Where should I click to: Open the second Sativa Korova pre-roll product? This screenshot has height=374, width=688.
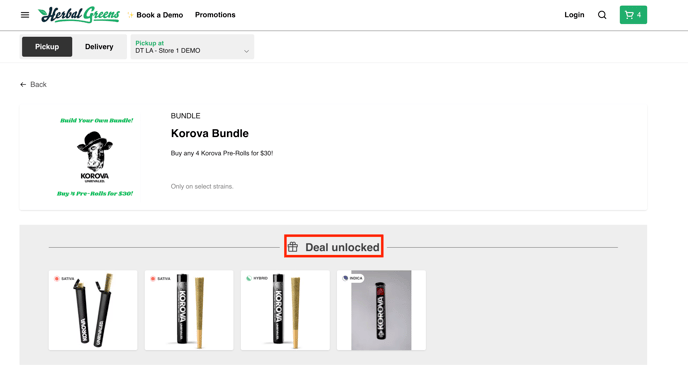(189, 310)
